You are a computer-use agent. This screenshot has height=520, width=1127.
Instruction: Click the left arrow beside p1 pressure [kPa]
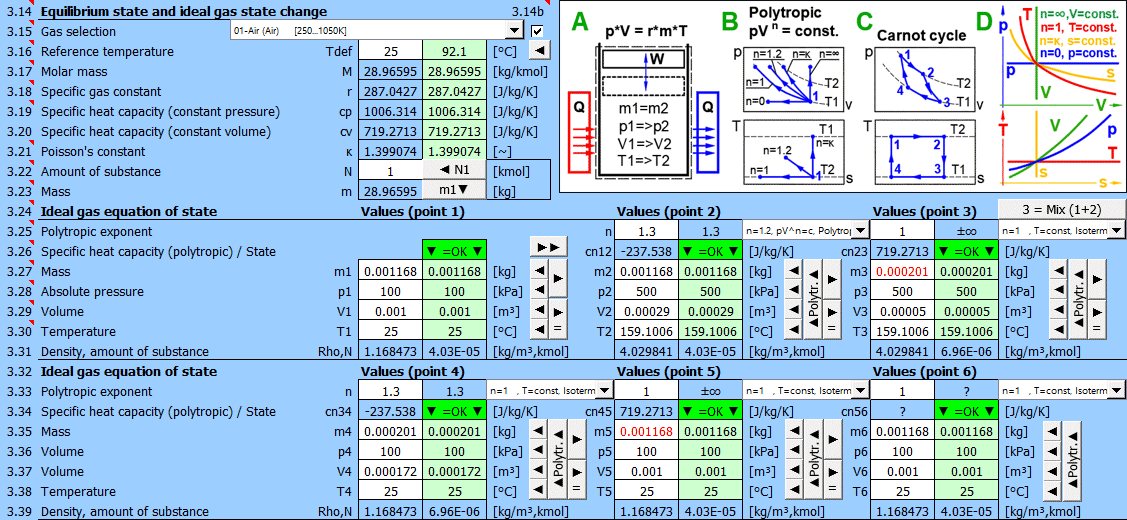(x=538, y=291)
